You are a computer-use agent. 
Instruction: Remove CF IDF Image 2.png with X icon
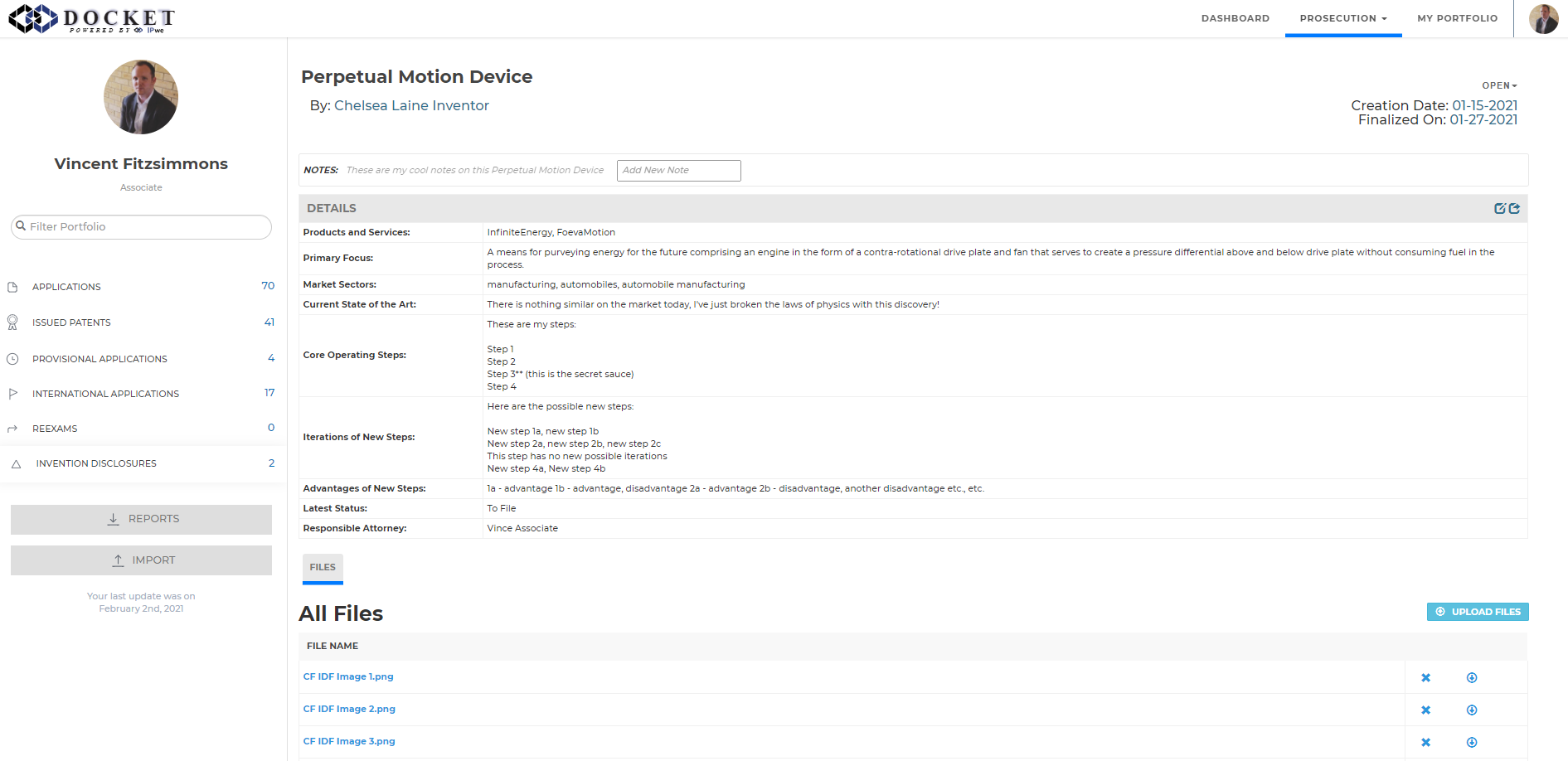1425,710
